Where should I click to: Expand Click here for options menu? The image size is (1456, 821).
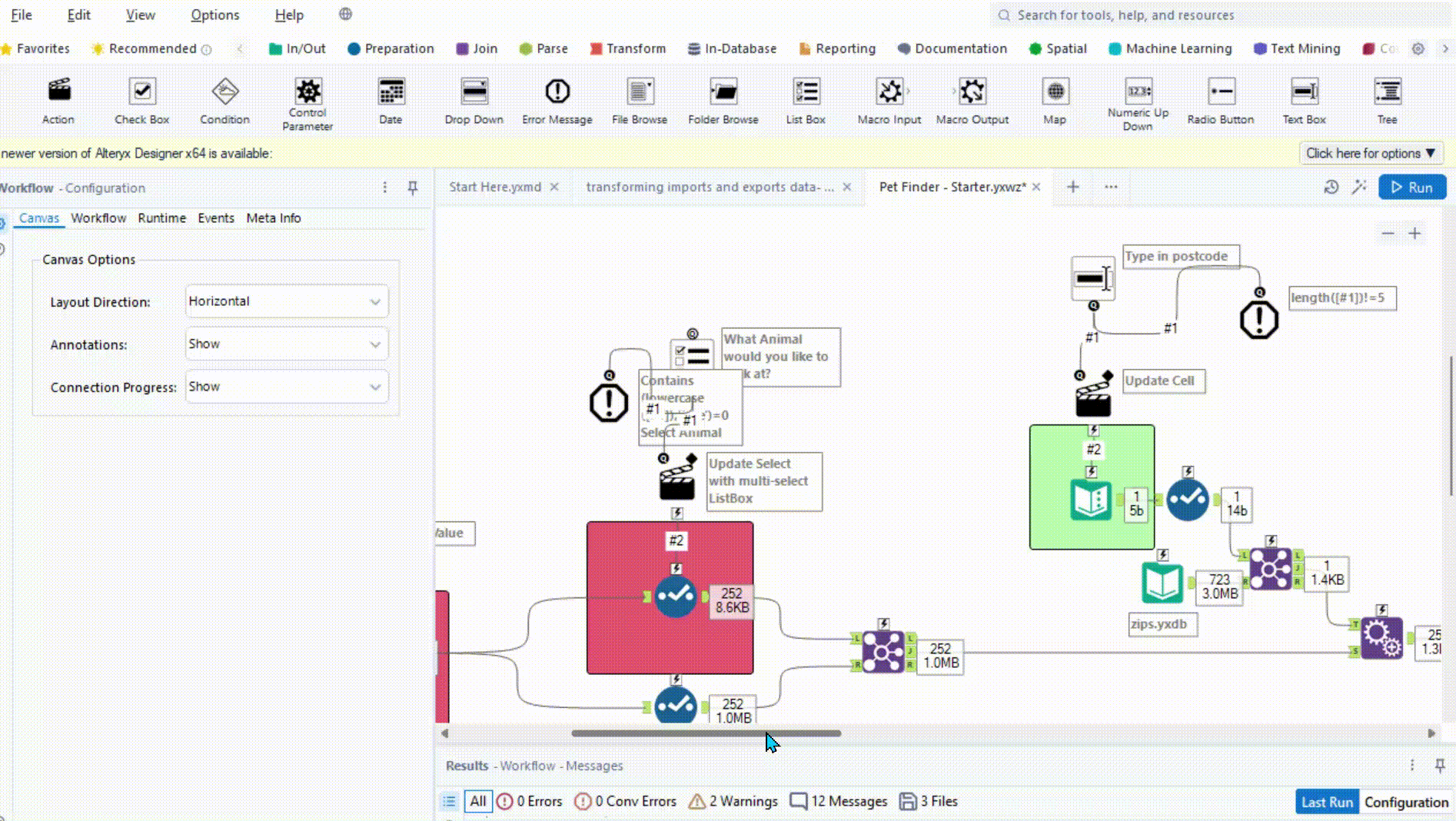tap(1371, 153)
